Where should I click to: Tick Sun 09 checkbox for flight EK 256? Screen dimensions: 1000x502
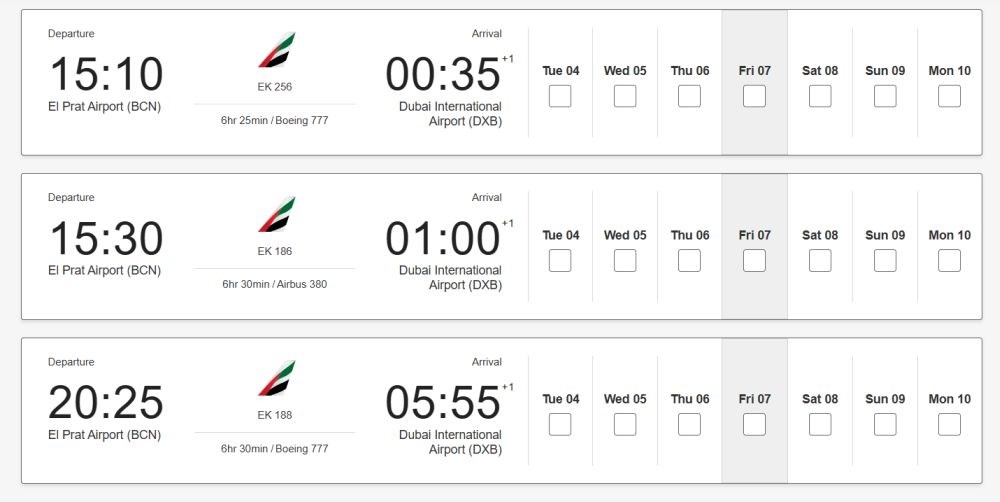[885, 96]
